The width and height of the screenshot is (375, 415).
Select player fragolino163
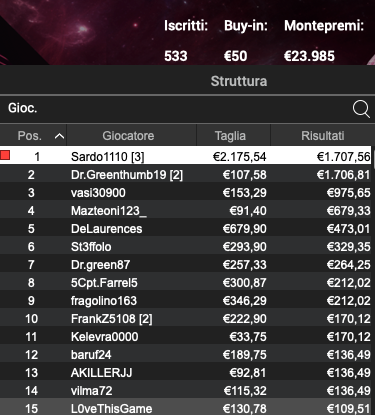click(x=185, y=301)
